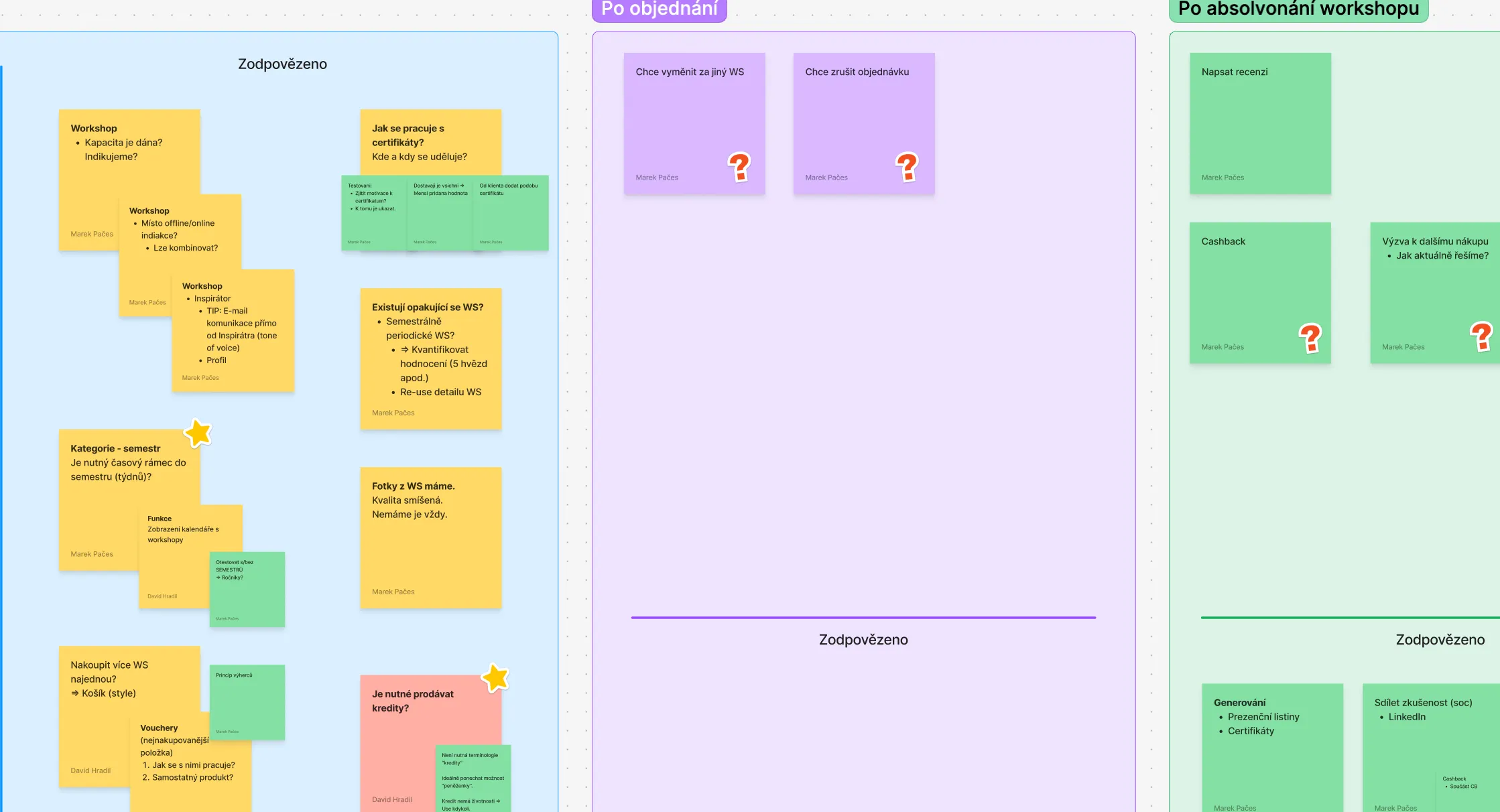
Task: Select question mark on Chce vyměnit za jiný WS
Action: [739, 167]
